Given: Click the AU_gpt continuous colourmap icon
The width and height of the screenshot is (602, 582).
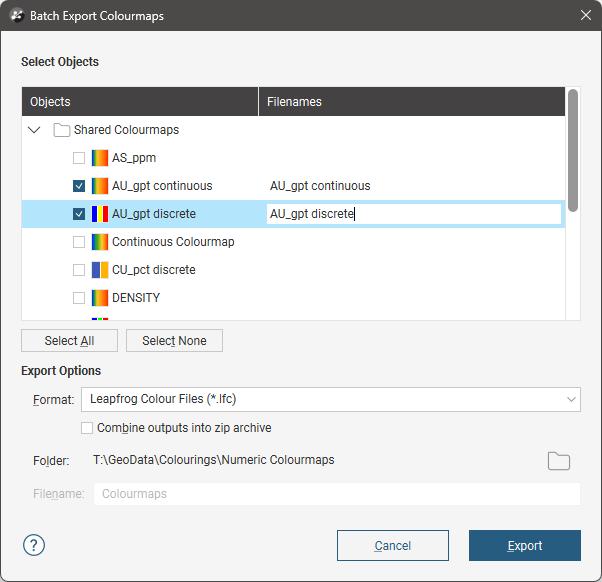Looking at the screenshot, I should (100, 186).
